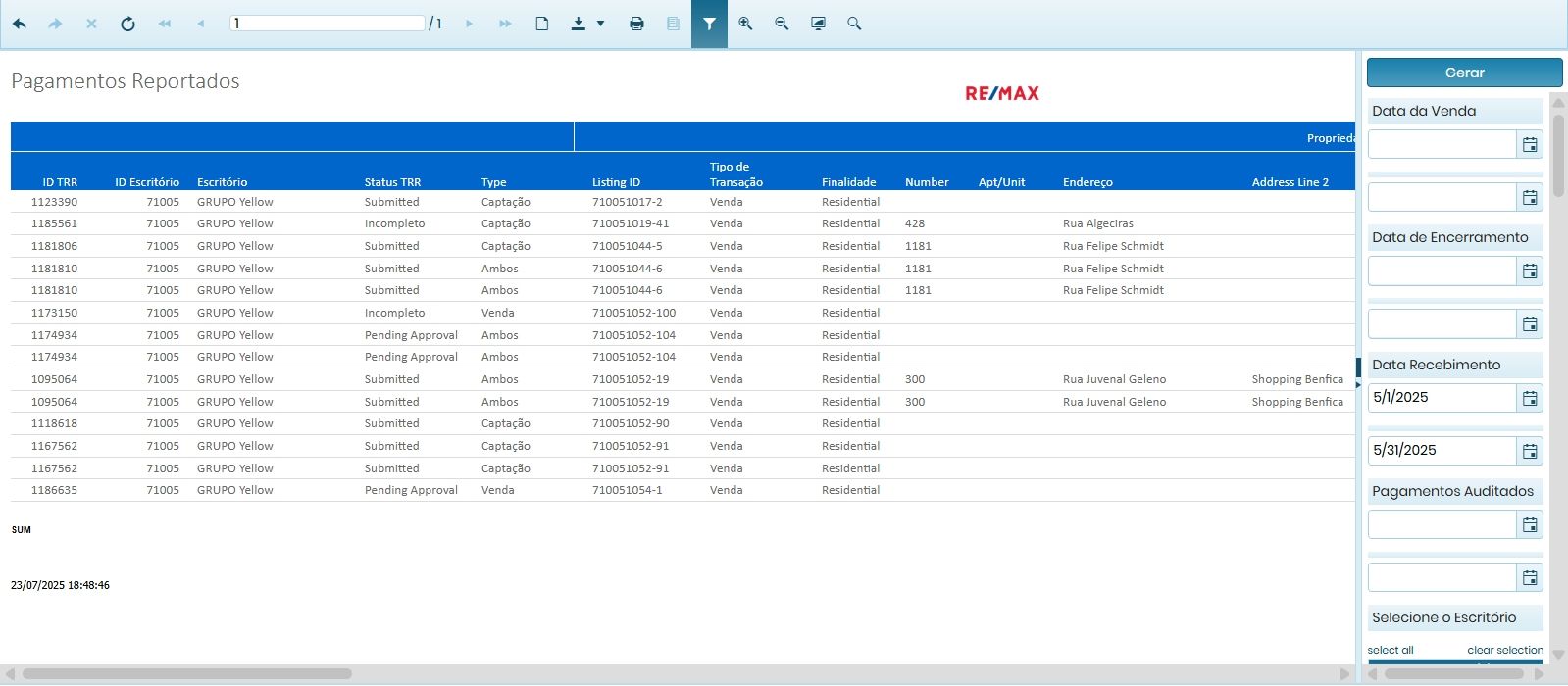1568x686 pixels.
Task: Click the select all link for Escritório
Action: coord(1391,650)
